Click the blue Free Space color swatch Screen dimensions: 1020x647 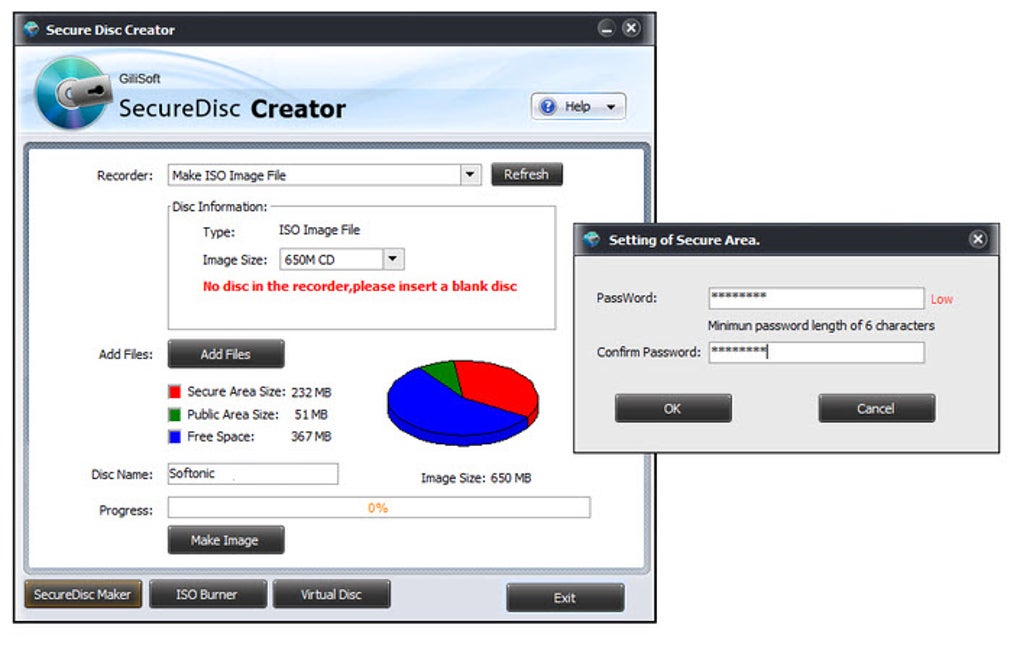click(174, 436)
